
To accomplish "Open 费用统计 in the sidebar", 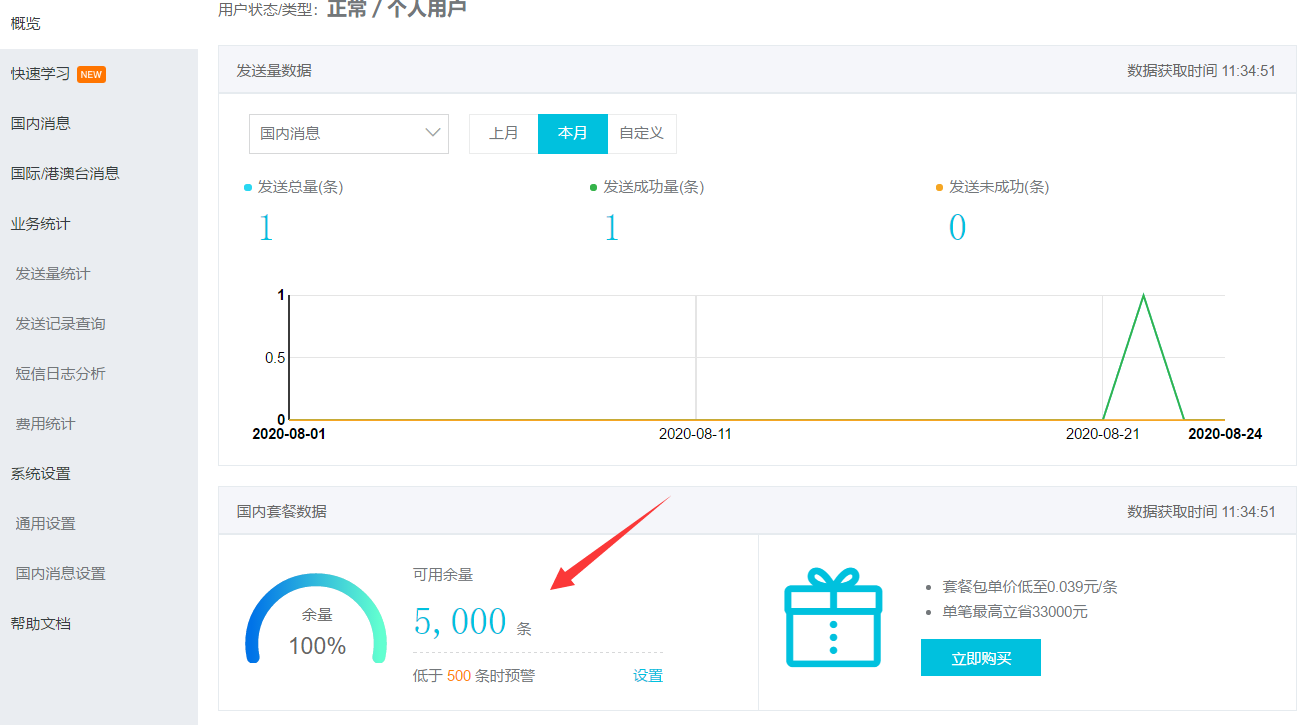I will click(45, 424).
